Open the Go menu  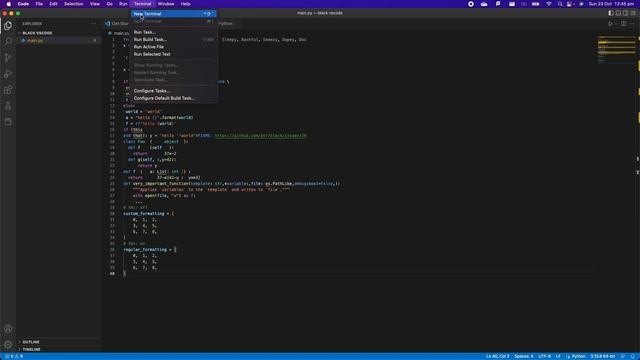[109, 4]
